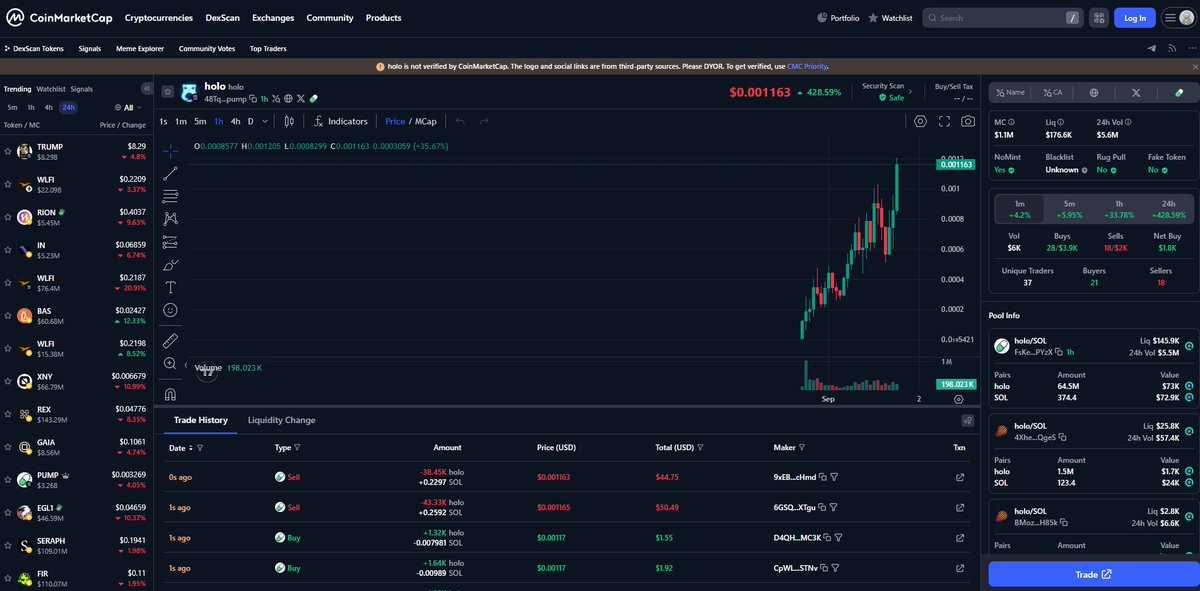Select the crosshair cursor drawing tool
This screenshot has width=1200, height=591.
point(170,150)
